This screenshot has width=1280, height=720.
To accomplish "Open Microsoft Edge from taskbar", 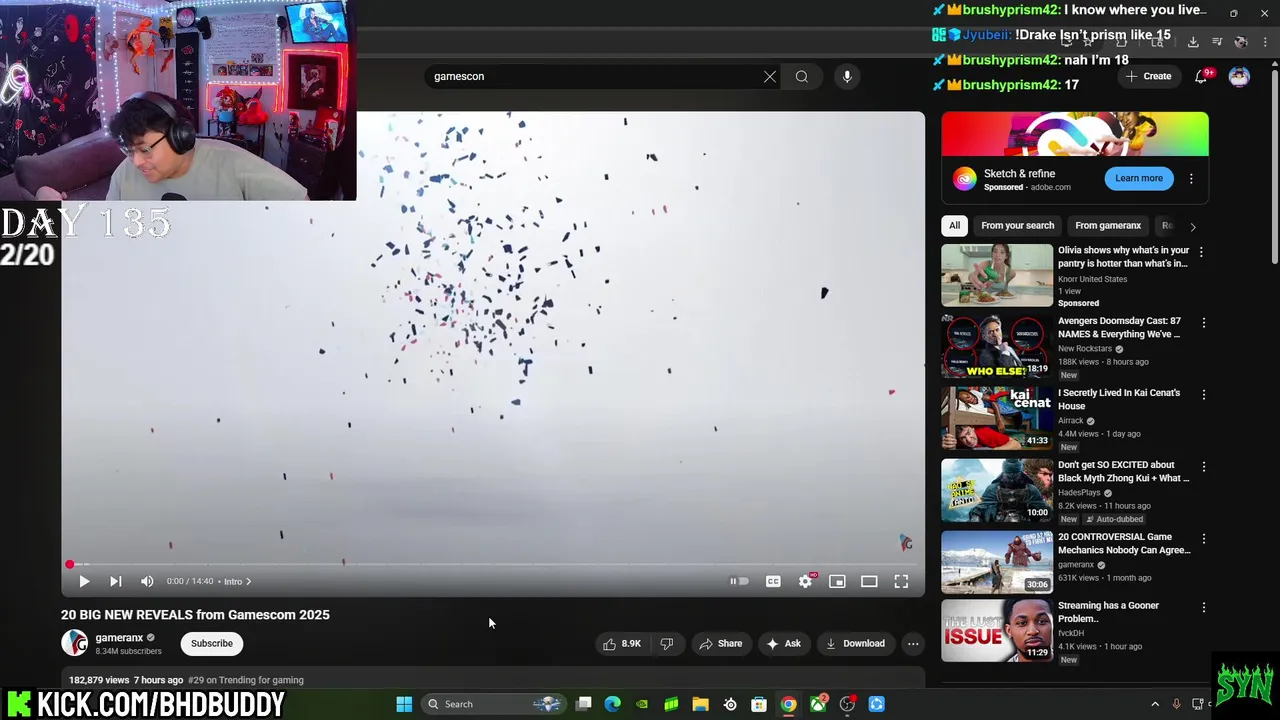I will click(x=613, y=704).
